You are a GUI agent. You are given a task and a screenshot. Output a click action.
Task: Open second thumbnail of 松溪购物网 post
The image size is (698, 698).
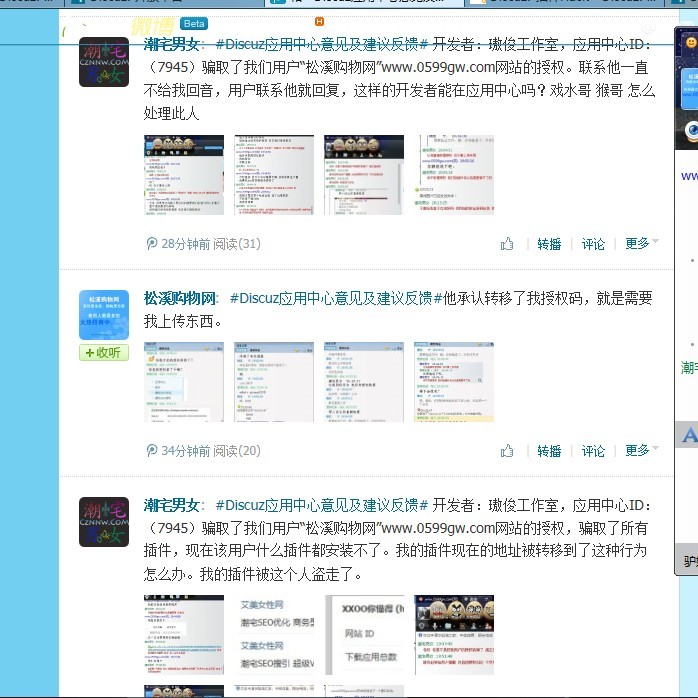click(x=274, y=382)
